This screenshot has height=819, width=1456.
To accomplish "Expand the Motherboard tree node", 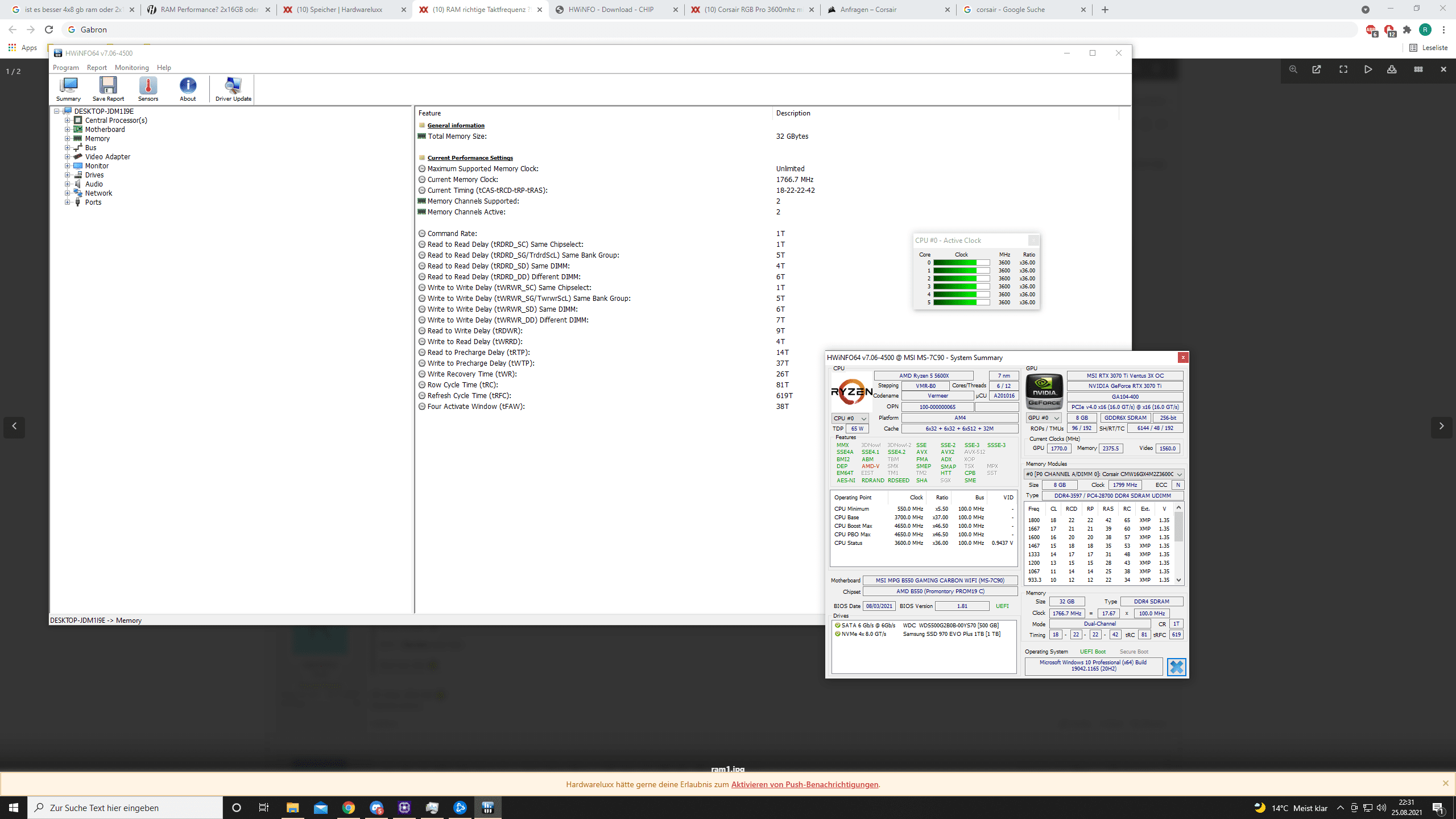I will coord(67,130).
